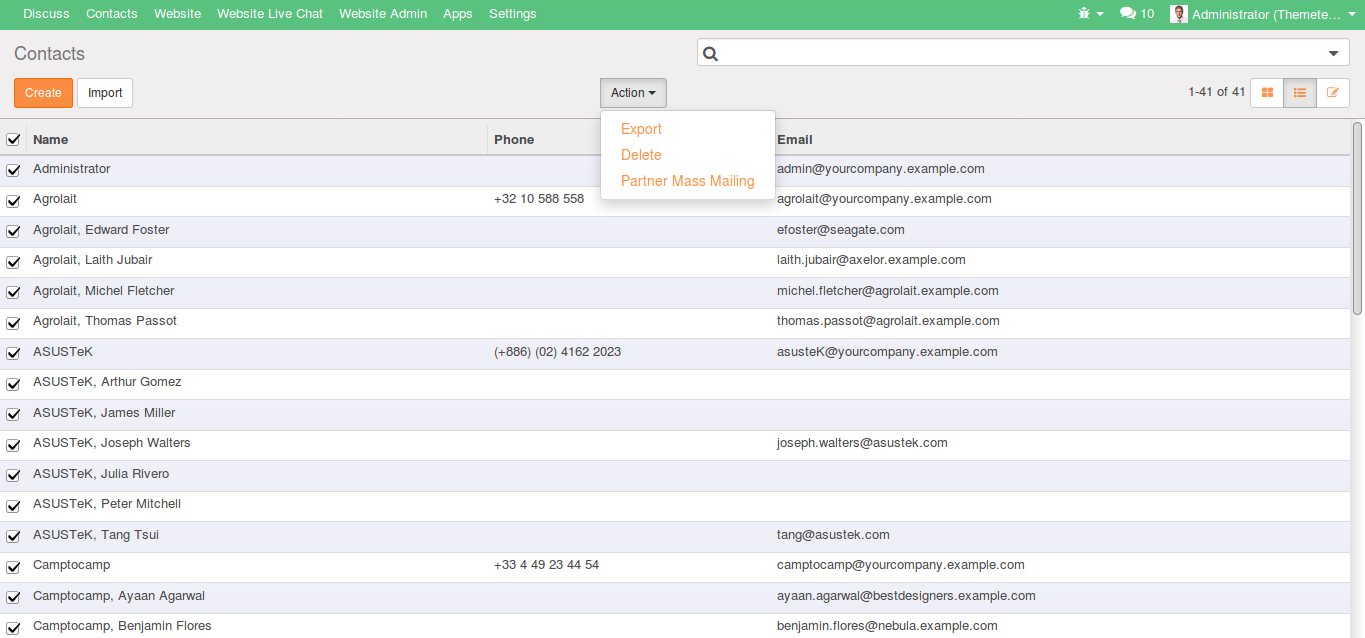Screen dimensions: 1365x638
Task: Expand the search options dropdown arrow
Action: [1333, 54]
